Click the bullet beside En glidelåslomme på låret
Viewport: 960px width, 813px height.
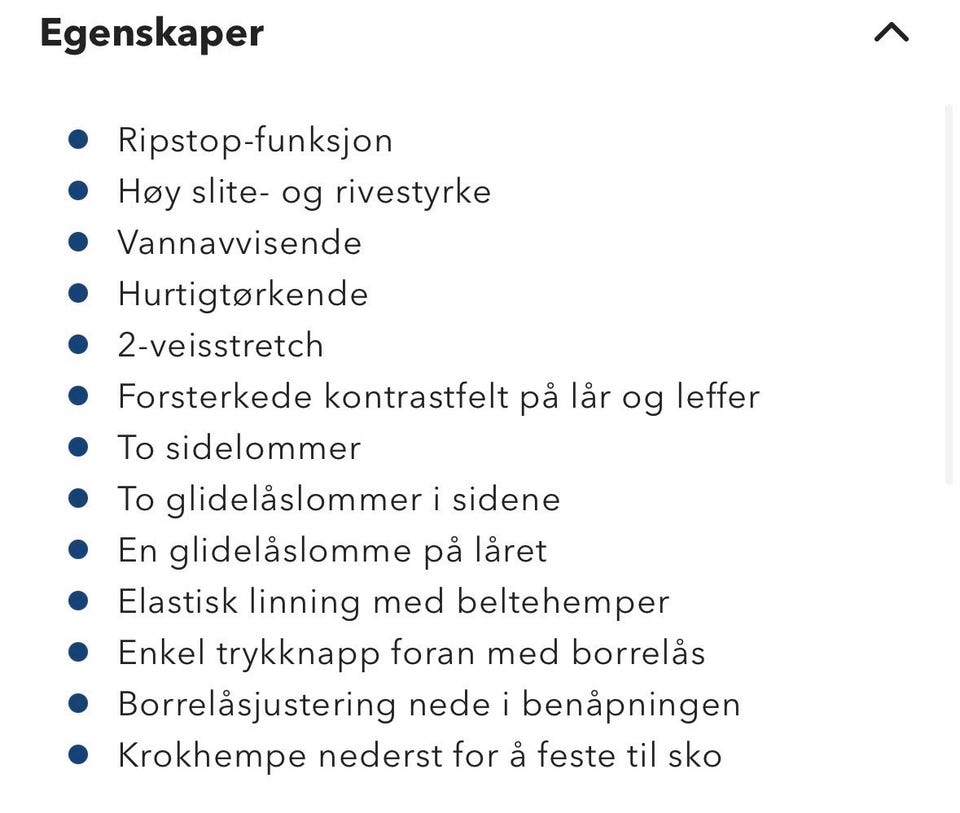tap(78, 549)
